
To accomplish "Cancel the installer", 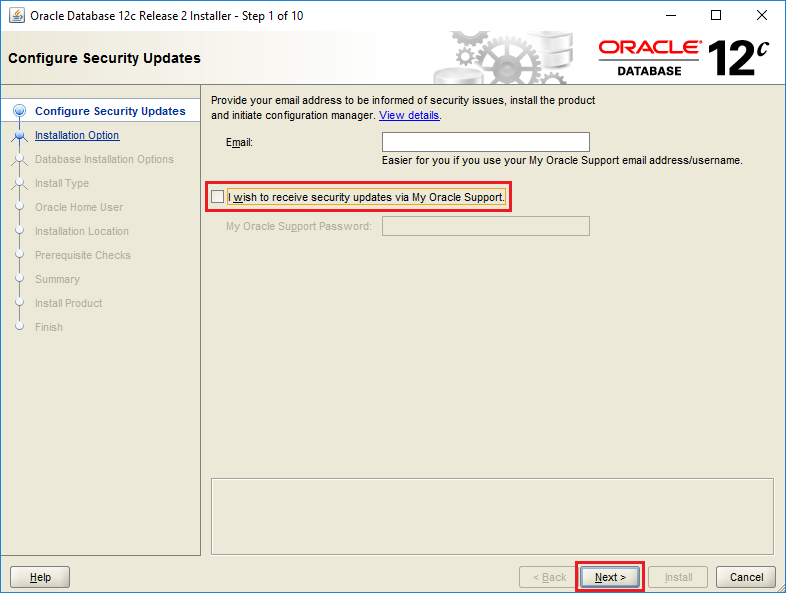I will pos(746,577).
